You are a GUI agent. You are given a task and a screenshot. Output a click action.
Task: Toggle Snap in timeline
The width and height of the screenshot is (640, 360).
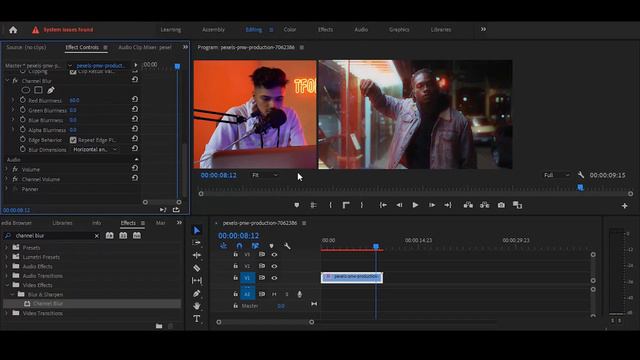coord(240,246)
